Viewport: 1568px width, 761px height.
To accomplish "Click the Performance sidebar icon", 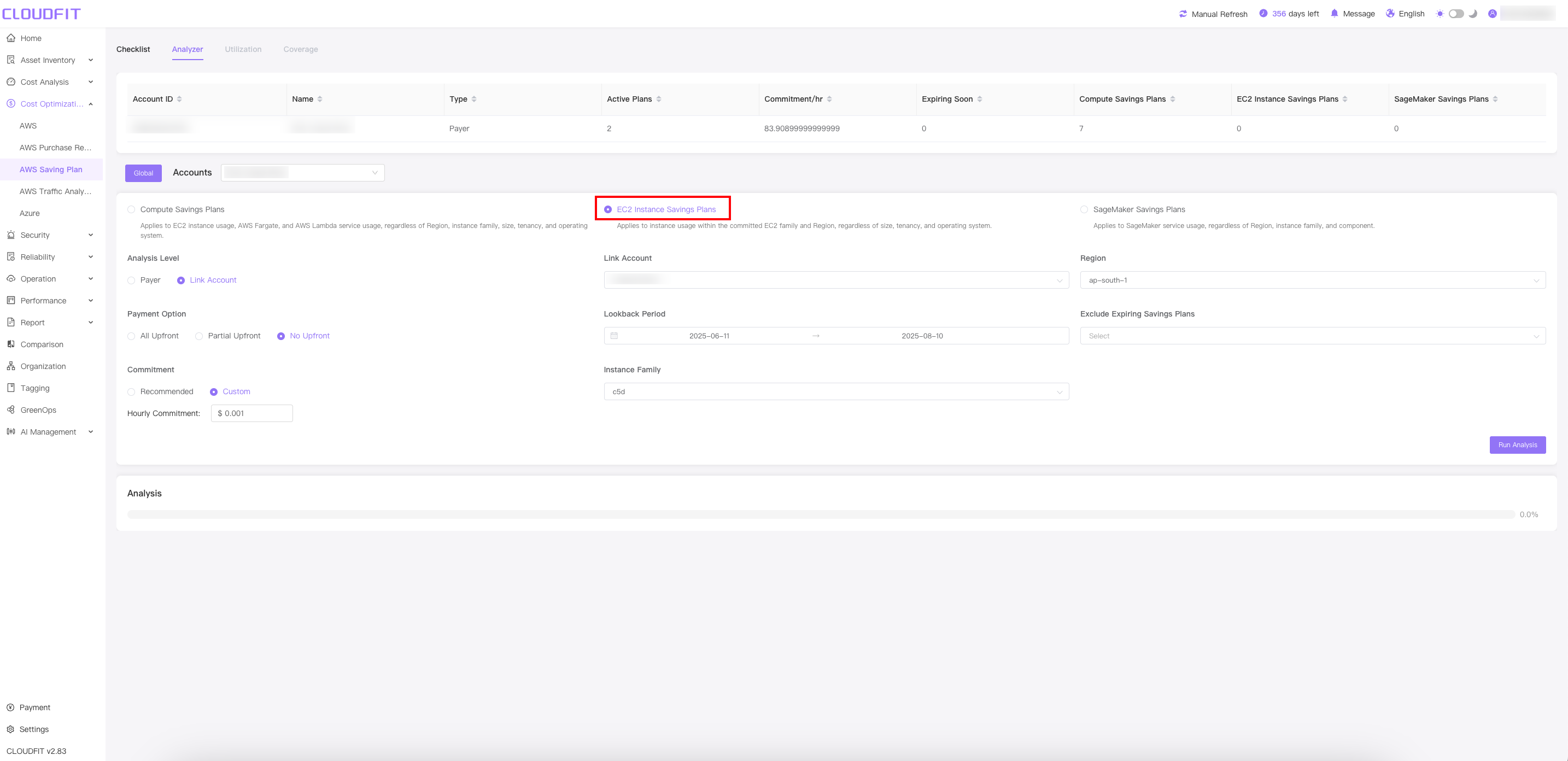I will (x=11, y=301).
